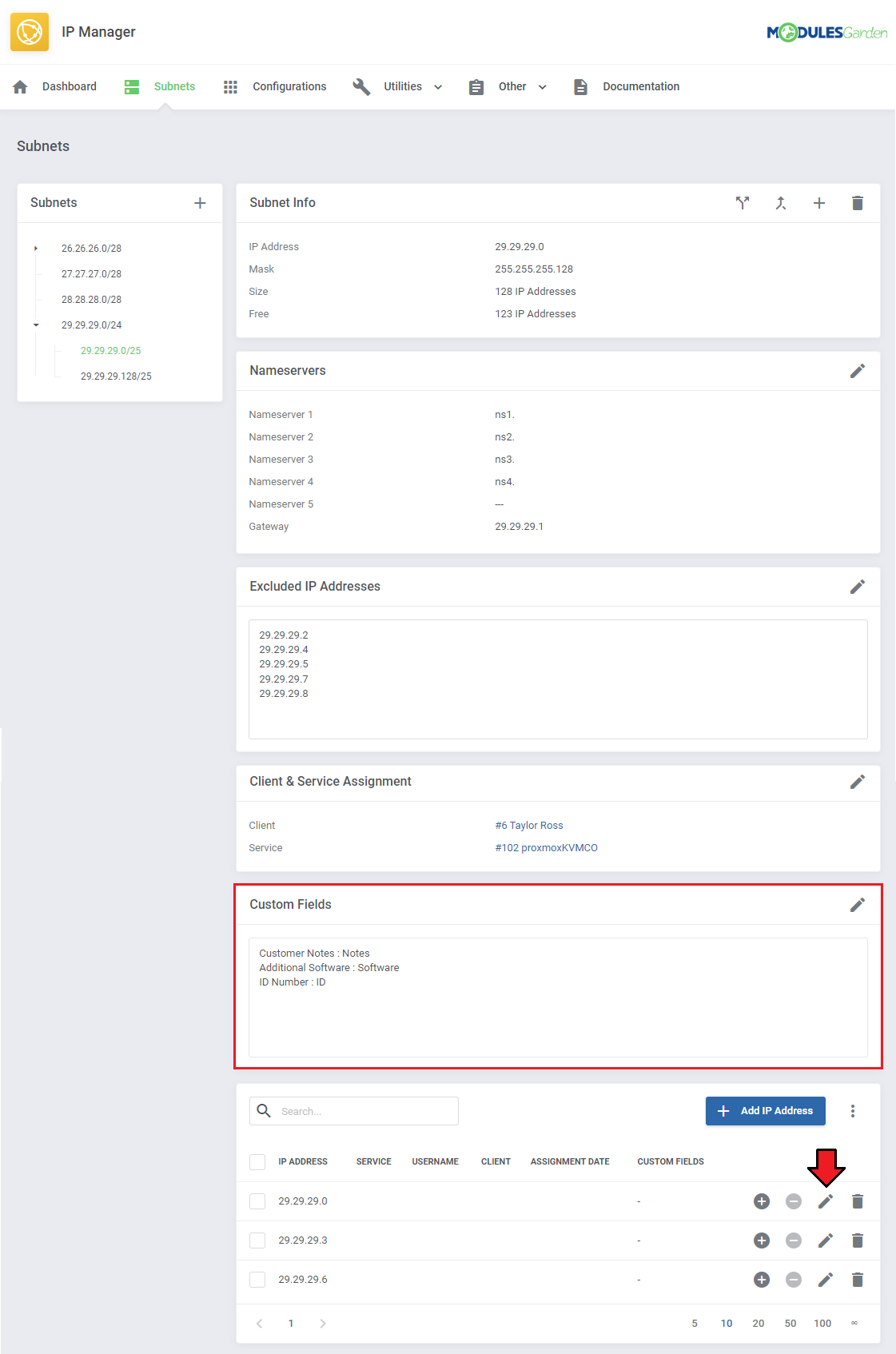Select subnet 29.29.29.128/25 in tree
896x1354 pixels.
[116, 376]
